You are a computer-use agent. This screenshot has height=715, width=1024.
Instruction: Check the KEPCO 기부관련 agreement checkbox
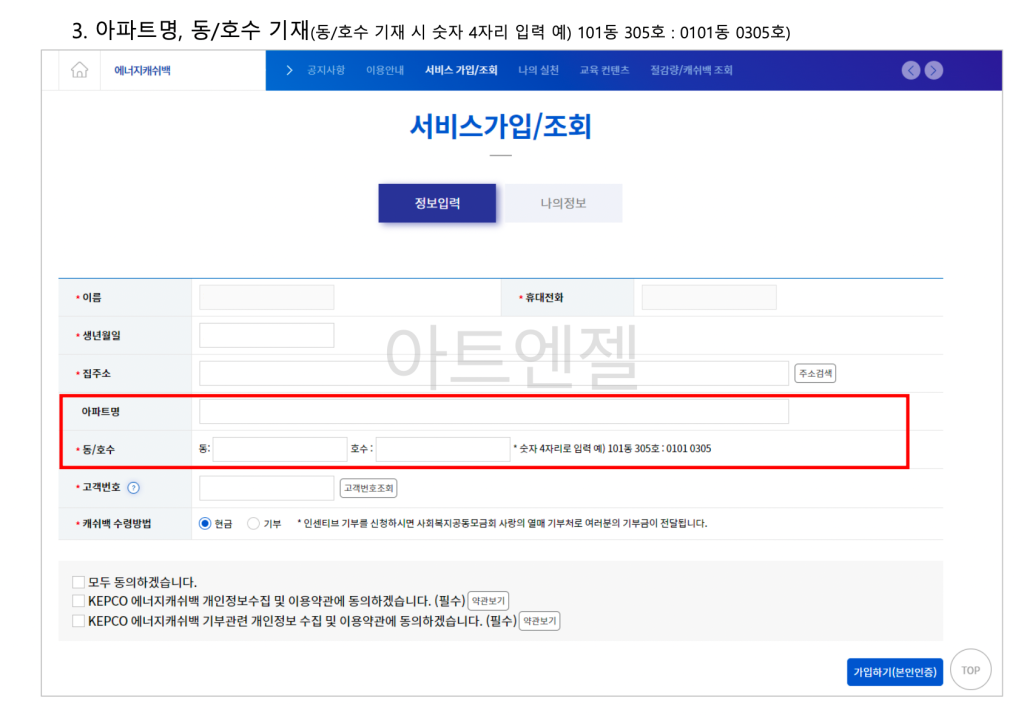point(78,621)
